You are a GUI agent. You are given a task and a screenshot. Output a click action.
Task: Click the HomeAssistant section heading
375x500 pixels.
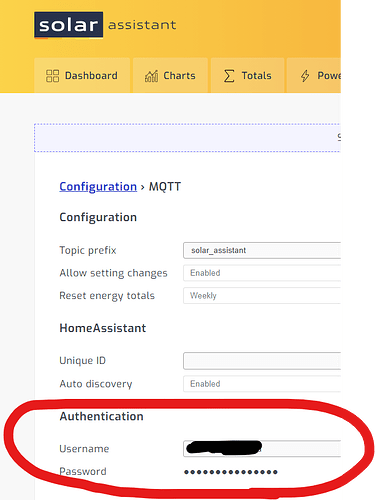103,328
